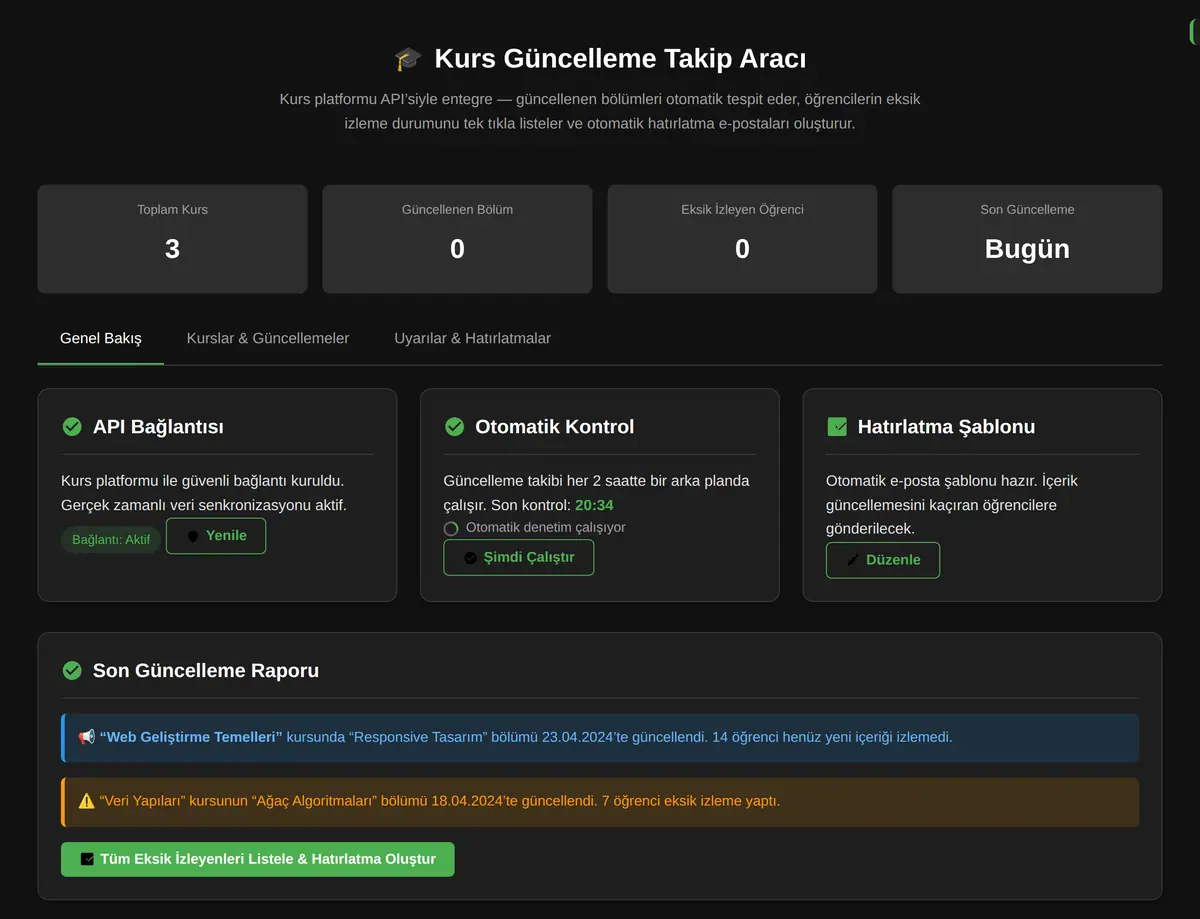Click the Hatırlatma Şablonu card heading
1200x919 pixels.
[x=946, y=427]
